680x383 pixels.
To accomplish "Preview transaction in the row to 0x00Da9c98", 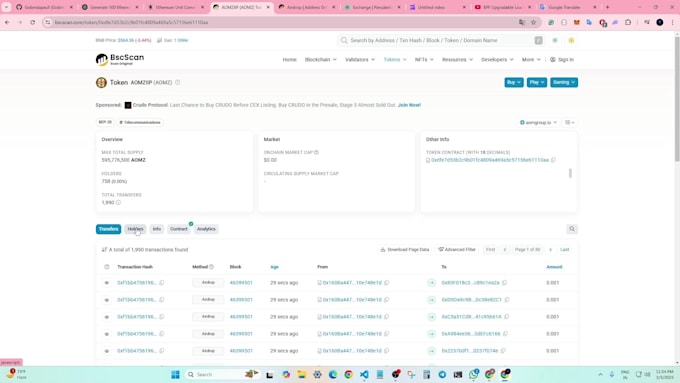I will (x=107, y=300).
